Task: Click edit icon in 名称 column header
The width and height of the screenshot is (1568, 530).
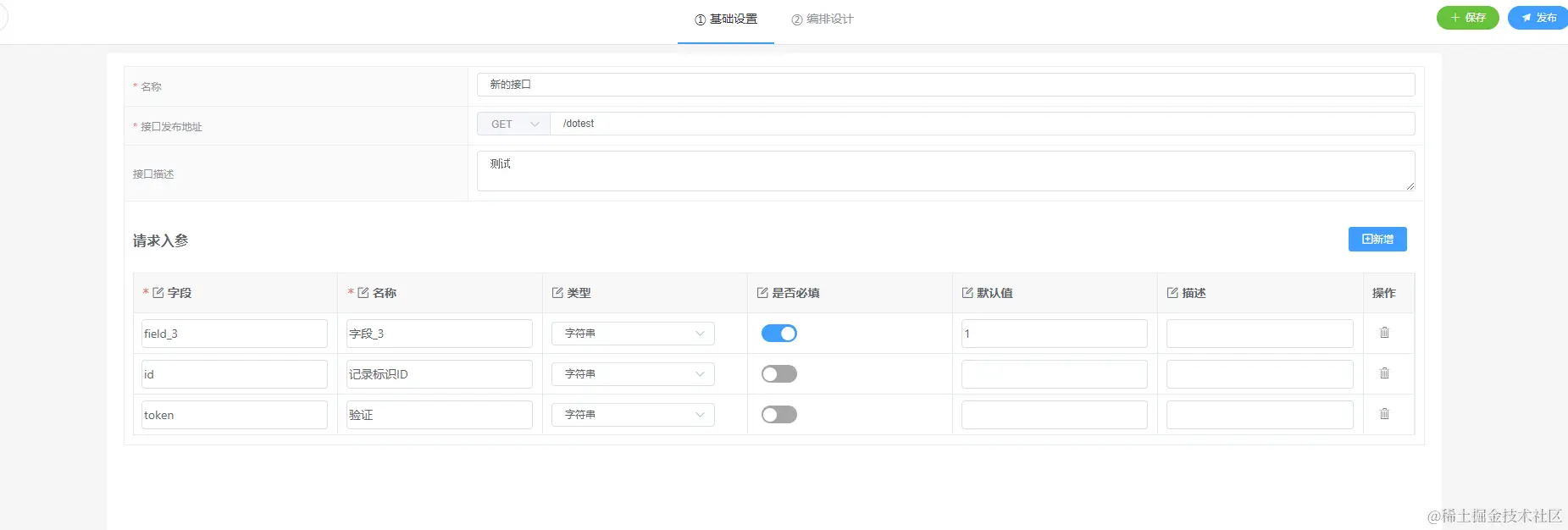Action: point(363,293)
